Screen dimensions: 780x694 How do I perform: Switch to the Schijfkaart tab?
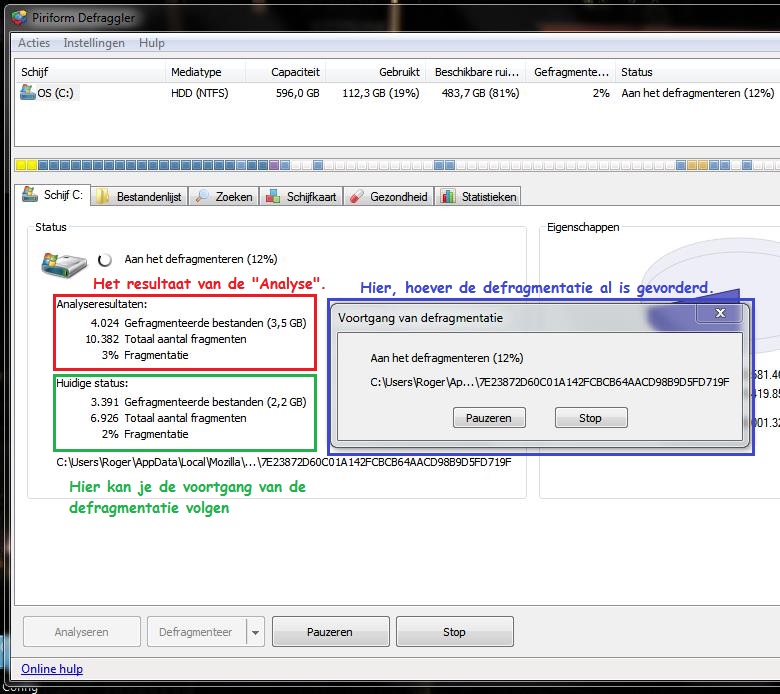coord(301,197)
